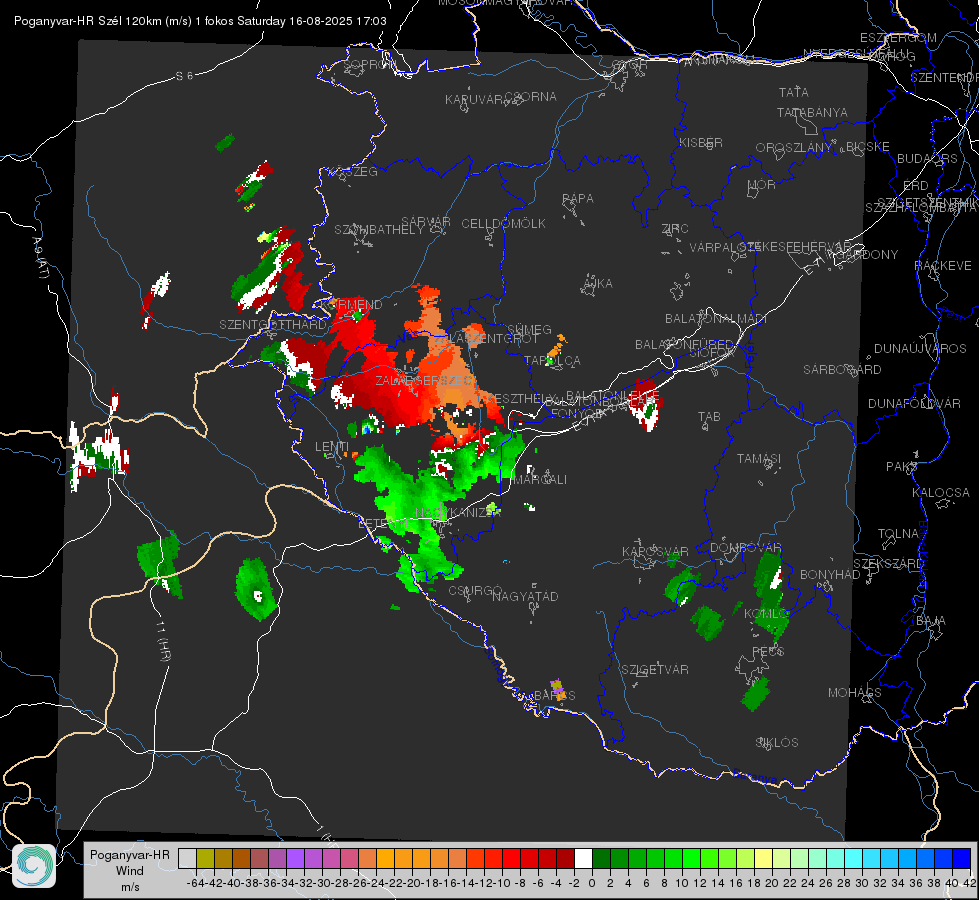Select the SÁRVÁR label on the map

pos(426,222)
